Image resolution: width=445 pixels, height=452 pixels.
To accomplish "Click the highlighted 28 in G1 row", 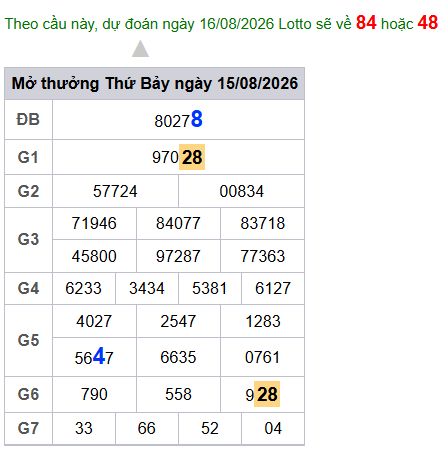I will [192, 157].
